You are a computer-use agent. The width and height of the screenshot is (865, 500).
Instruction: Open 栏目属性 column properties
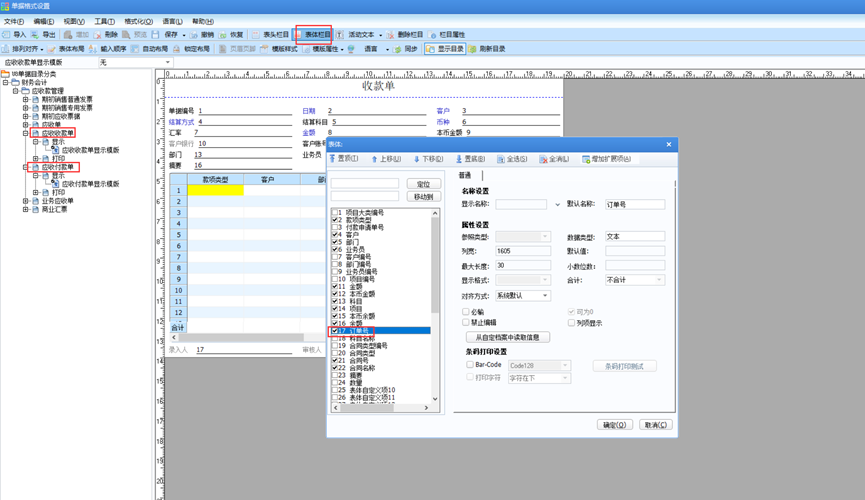pos(446,35)
